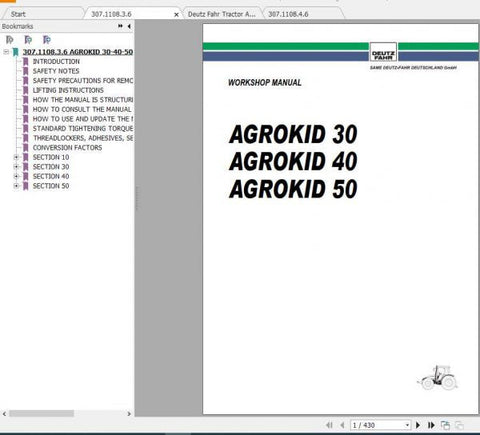Expand the SECTION 10 bookmark

click(16, 157)
